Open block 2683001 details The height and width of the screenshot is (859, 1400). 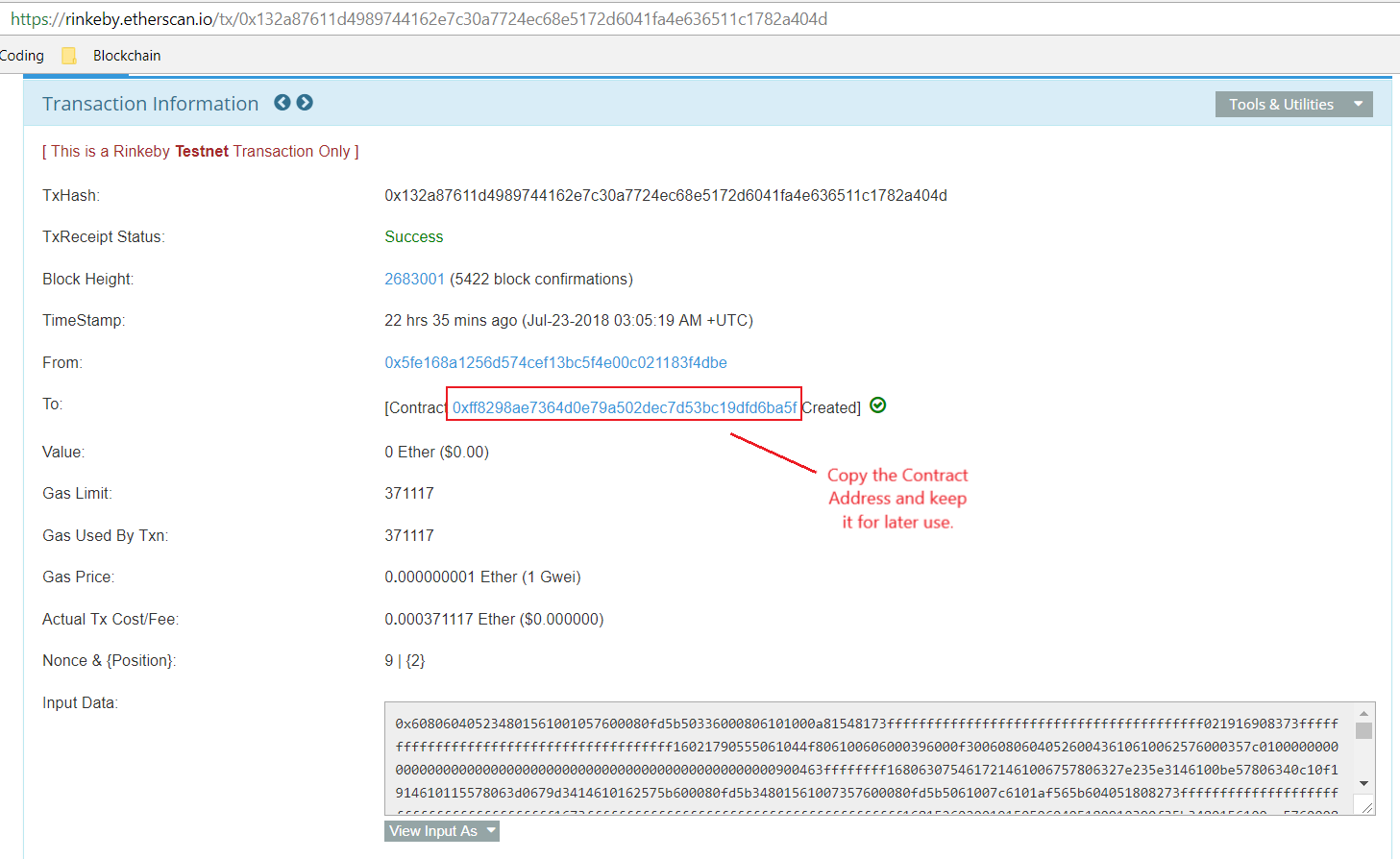(x=414, y=279)
